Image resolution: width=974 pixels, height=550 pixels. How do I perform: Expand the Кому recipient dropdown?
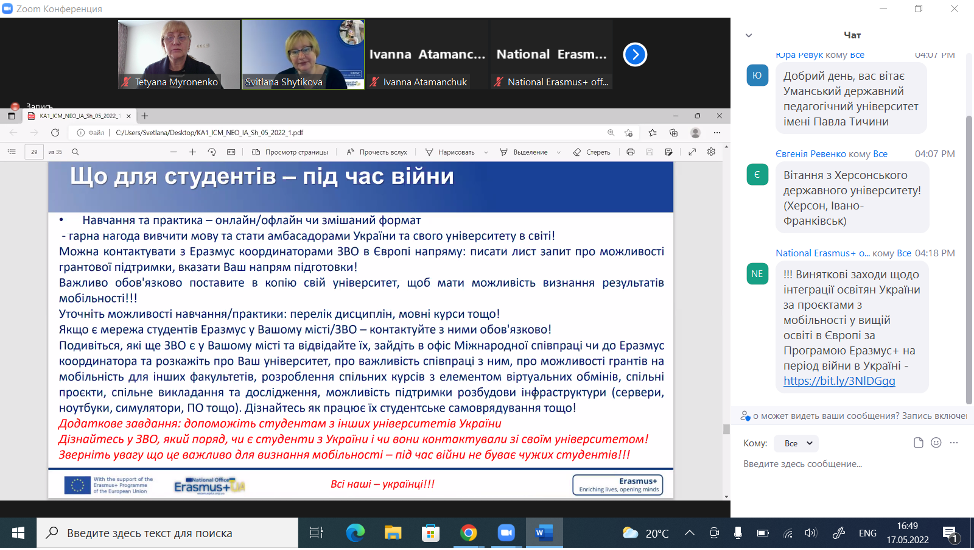[796, 443]
